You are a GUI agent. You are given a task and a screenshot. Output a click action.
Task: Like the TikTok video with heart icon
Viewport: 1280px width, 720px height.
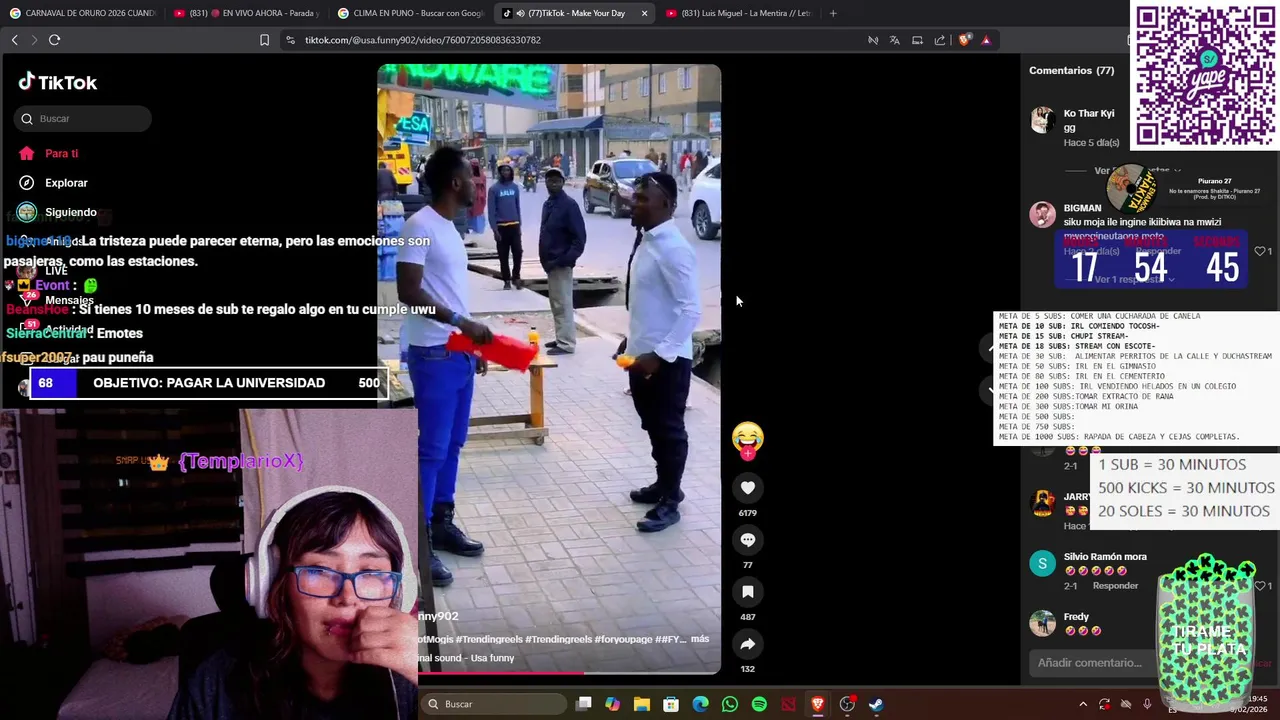tap(747, 487)
